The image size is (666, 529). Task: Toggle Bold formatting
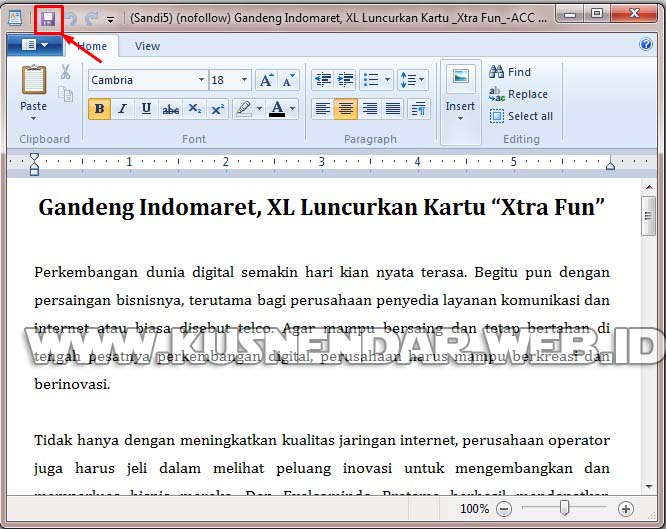[99, 109]
